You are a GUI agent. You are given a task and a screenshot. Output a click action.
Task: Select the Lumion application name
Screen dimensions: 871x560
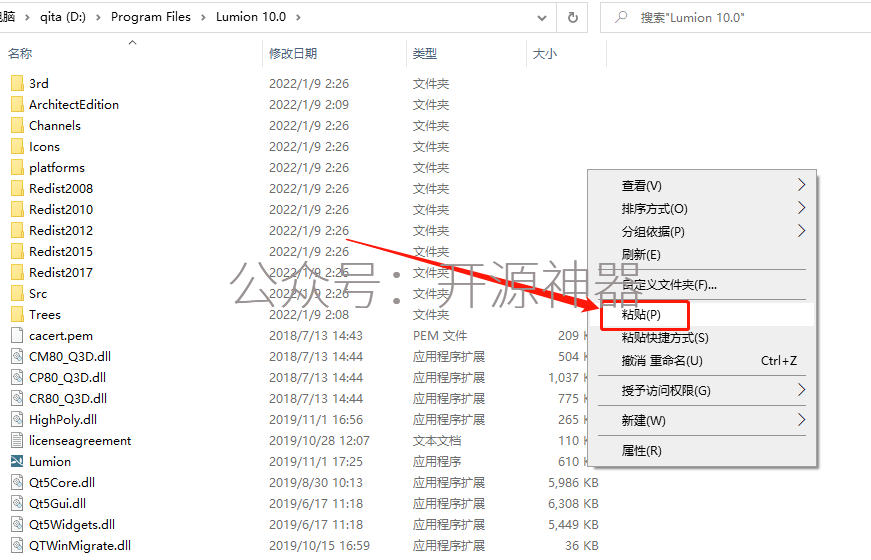click(50, 462)
